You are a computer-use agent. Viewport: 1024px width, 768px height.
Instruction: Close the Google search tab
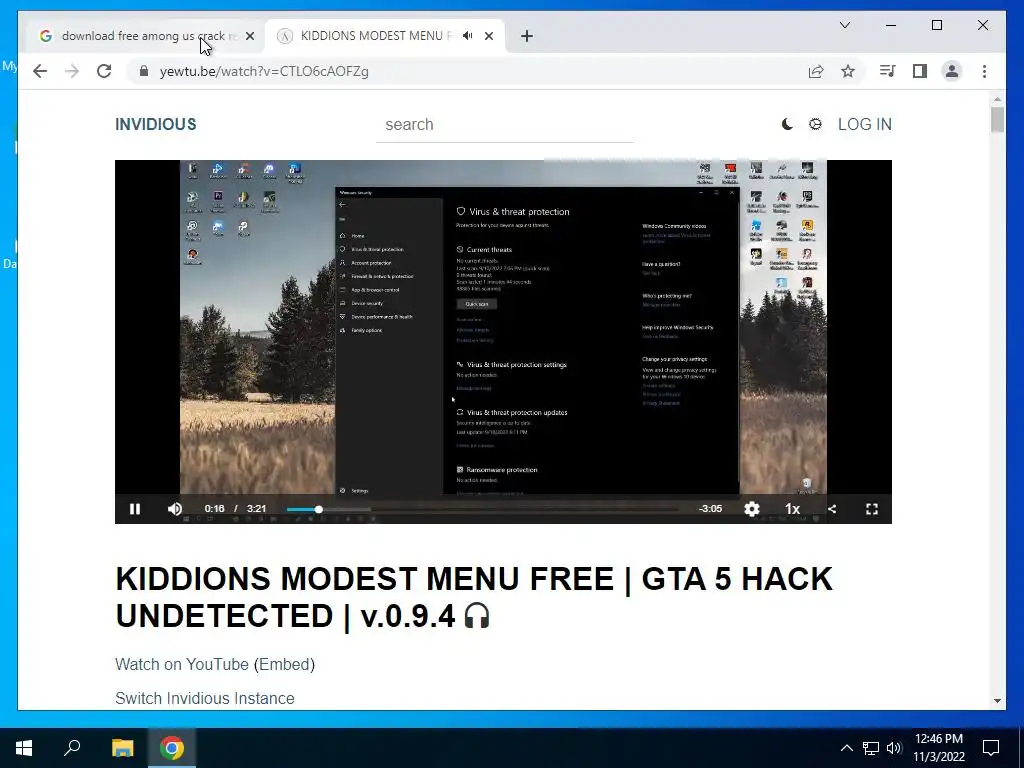[249, 36]
